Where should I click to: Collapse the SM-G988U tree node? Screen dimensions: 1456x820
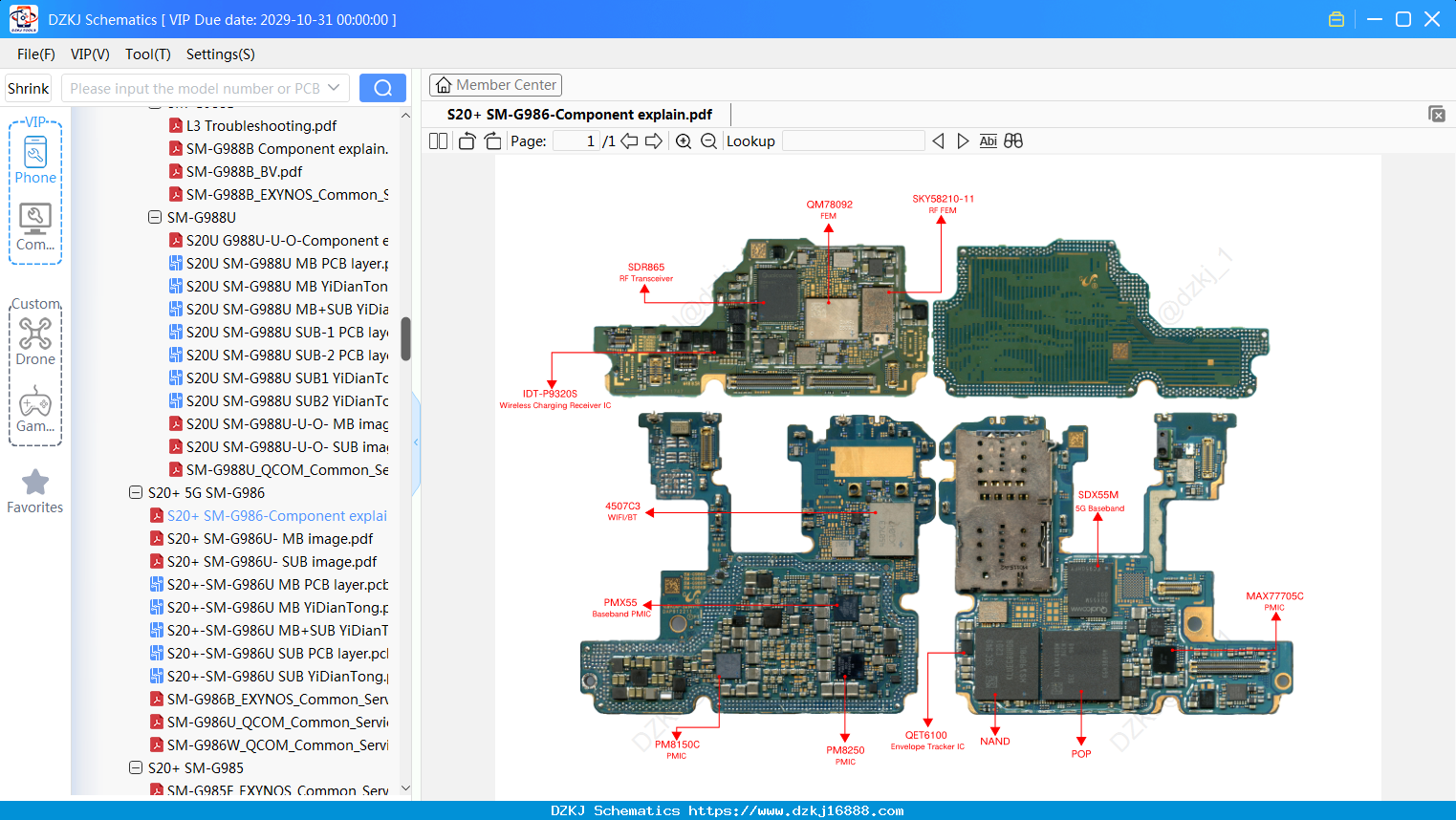[155, 217]
